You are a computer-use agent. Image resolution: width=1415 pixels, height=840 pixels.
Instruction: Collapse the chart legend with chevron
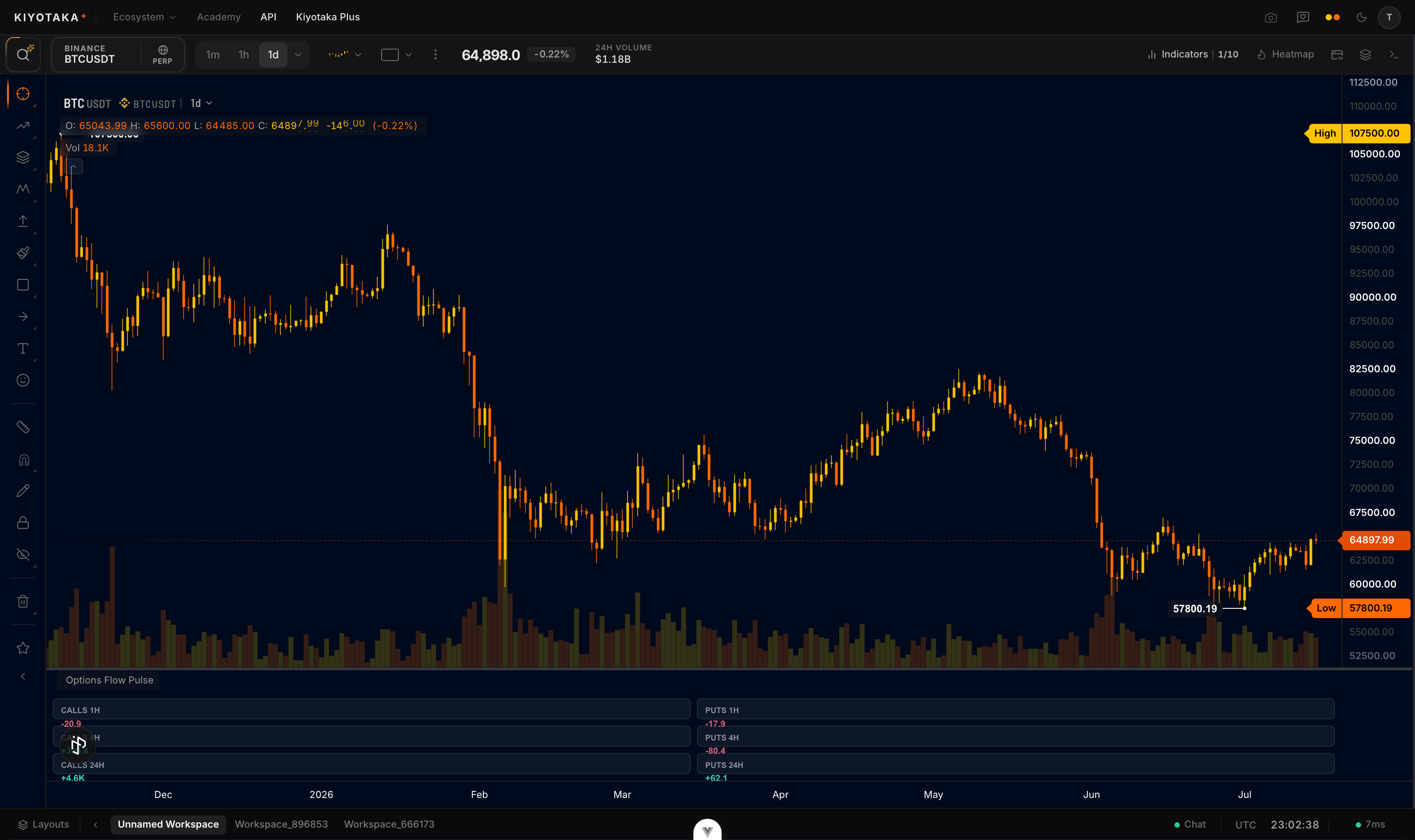(x=73, y=166)
